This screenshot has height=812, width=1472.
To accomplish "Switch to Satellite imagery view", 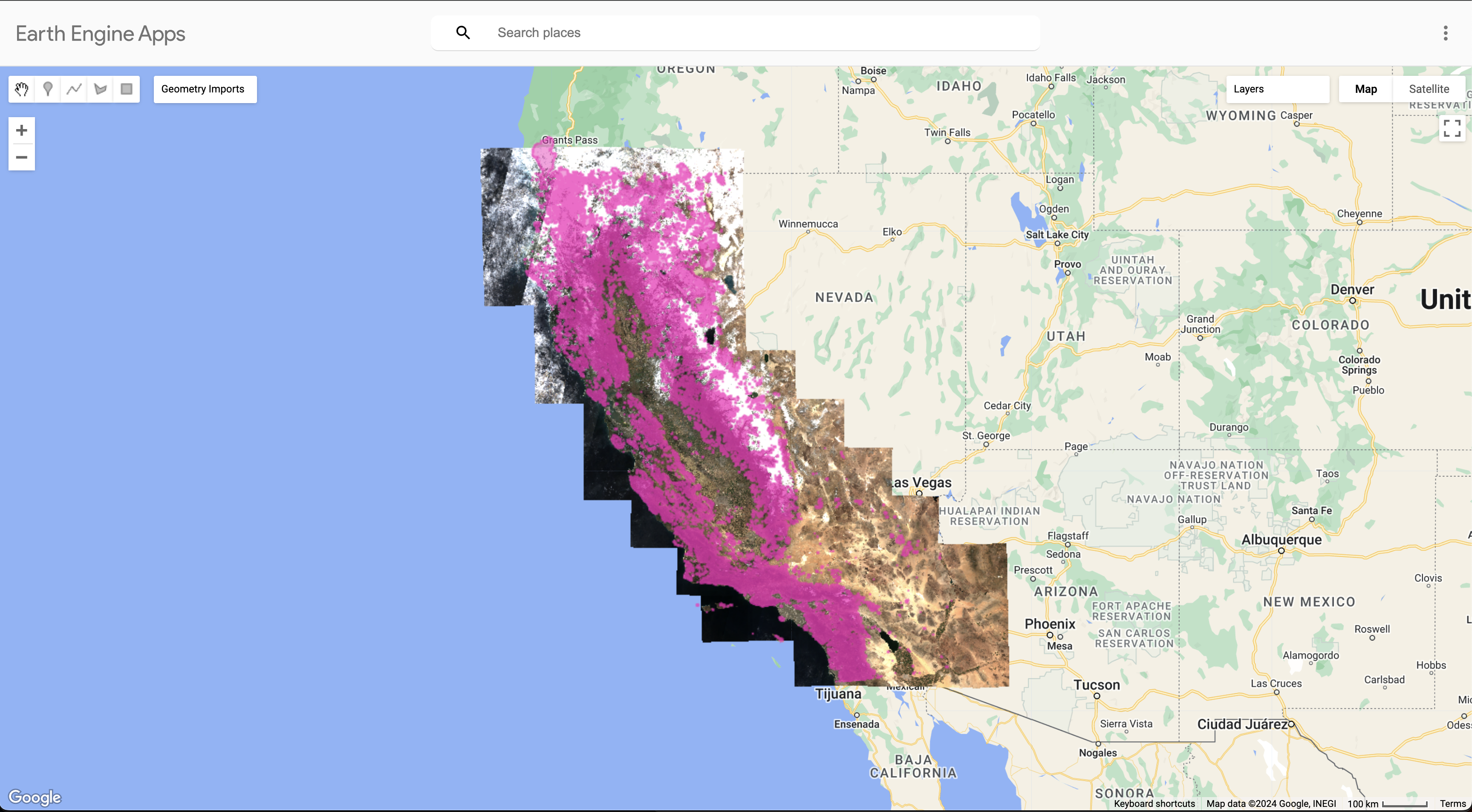I will (x=1429, y=89).
